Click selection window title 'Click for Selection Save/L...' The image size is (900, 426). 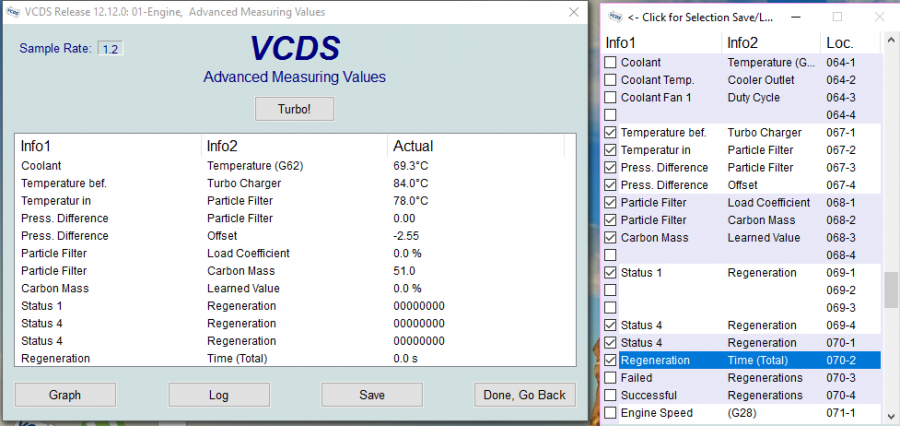pyautogui.click(x=700, y=17)
